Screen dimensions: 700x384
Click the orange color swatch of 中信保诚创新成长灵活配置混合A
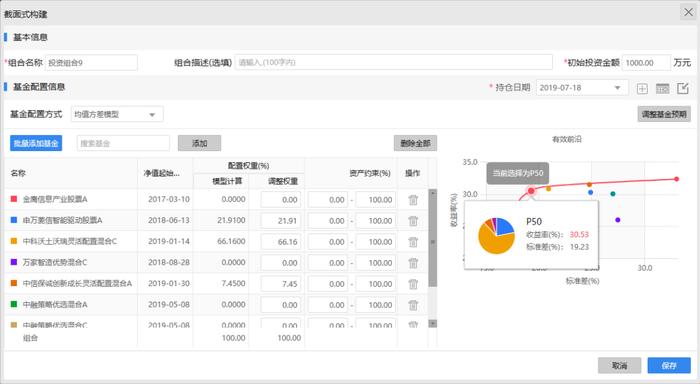tap(14, 283)
